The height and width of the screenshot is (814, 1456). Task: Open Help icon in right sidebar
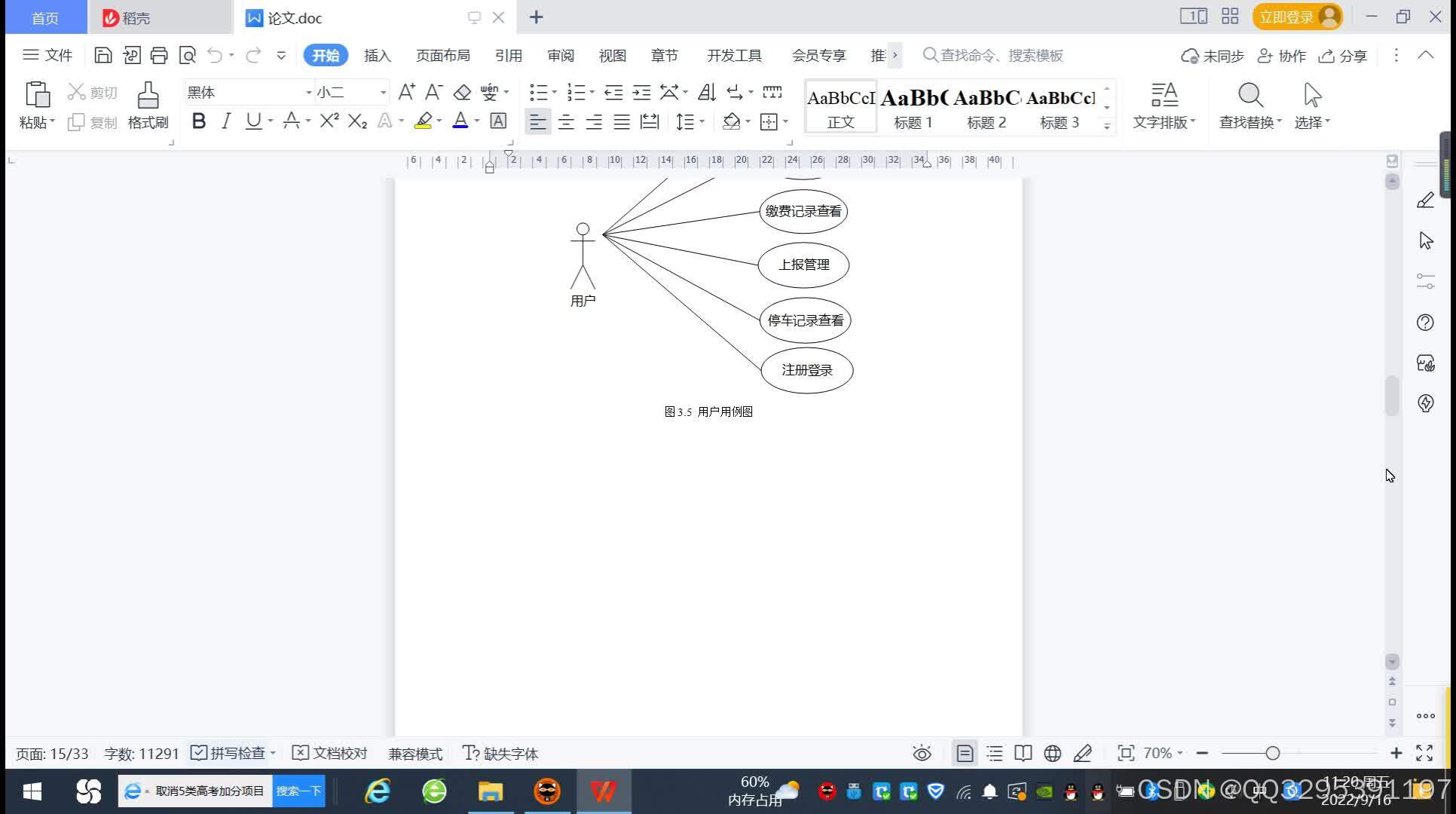point(1425,323)
